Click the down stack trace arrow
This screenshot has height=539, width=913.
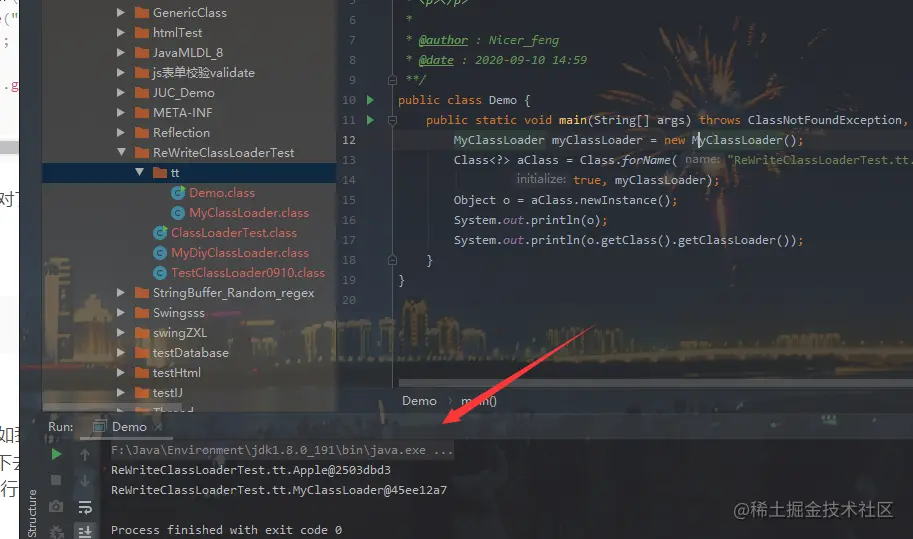[85, 481]
